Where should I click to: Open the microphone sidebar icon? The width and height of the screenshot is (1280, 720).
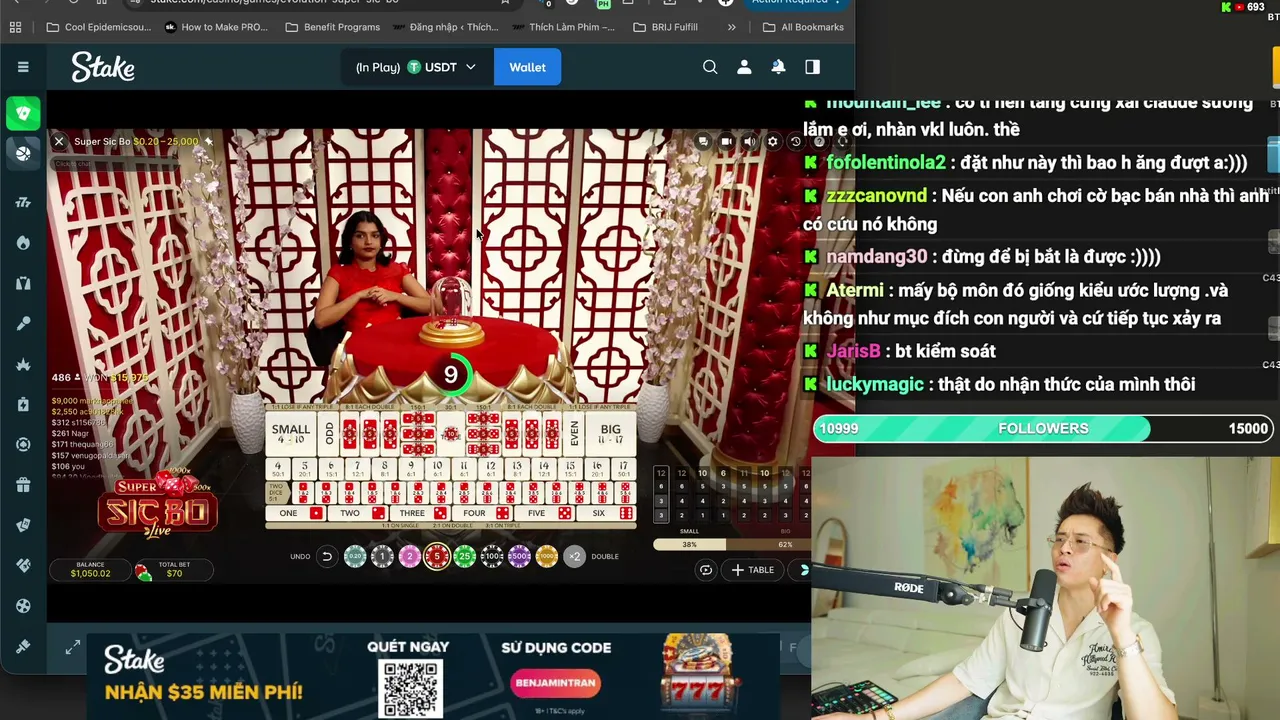coord(23,324)
